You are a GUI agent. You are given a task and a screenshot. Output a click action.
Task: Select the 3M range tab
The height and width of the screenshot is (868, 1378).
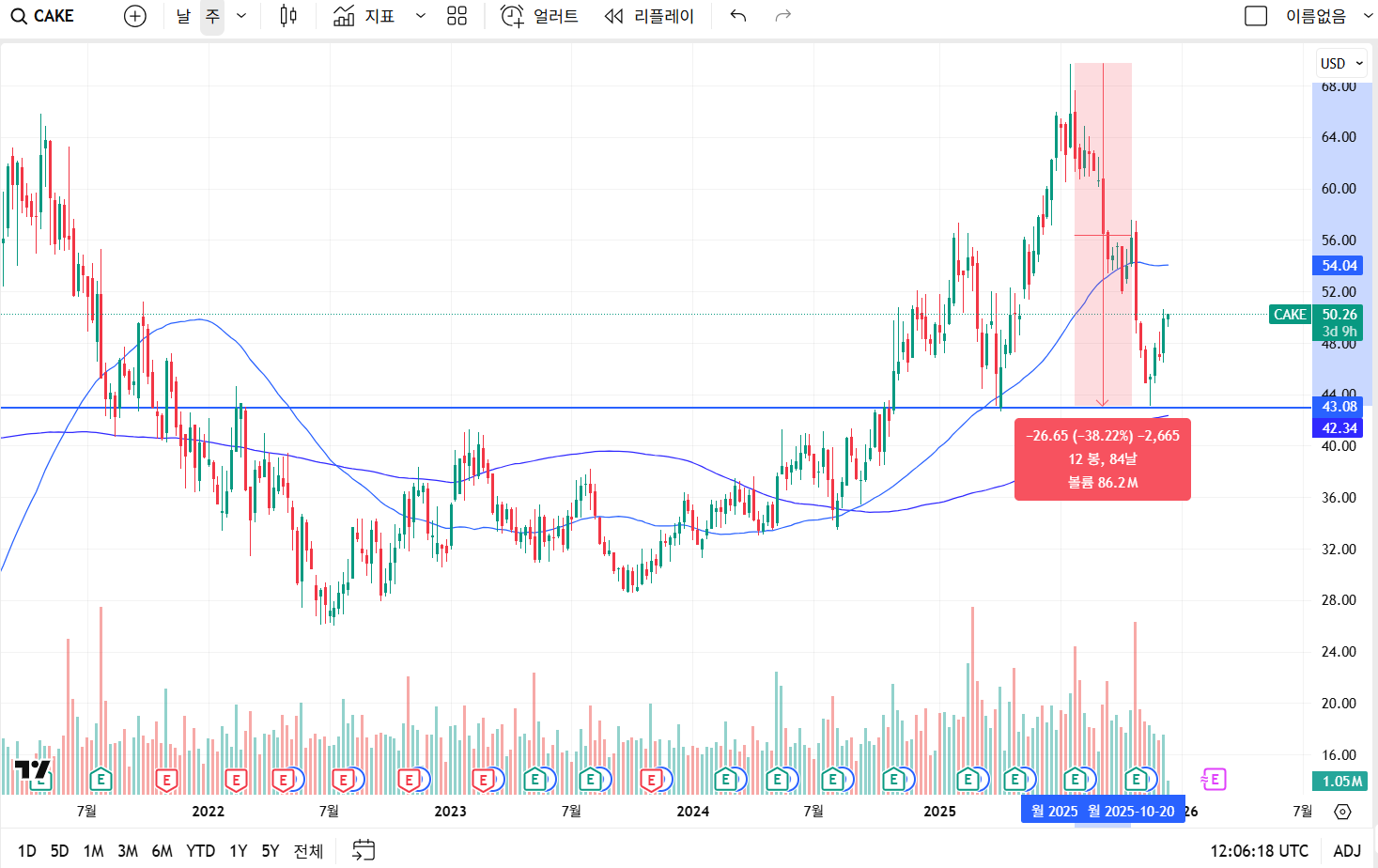tap(128, 850)
